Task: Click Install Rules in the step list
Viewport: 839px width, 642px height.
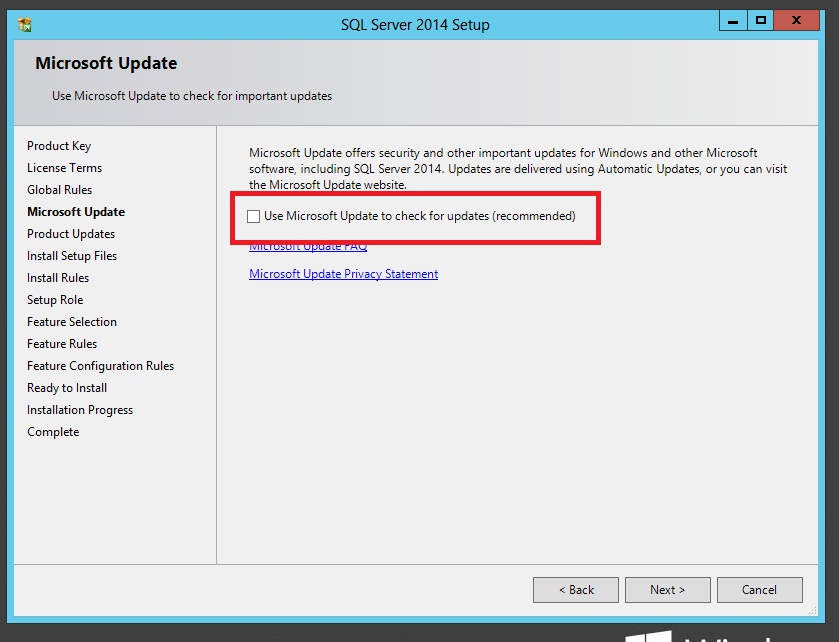Action: click(58, 278)
